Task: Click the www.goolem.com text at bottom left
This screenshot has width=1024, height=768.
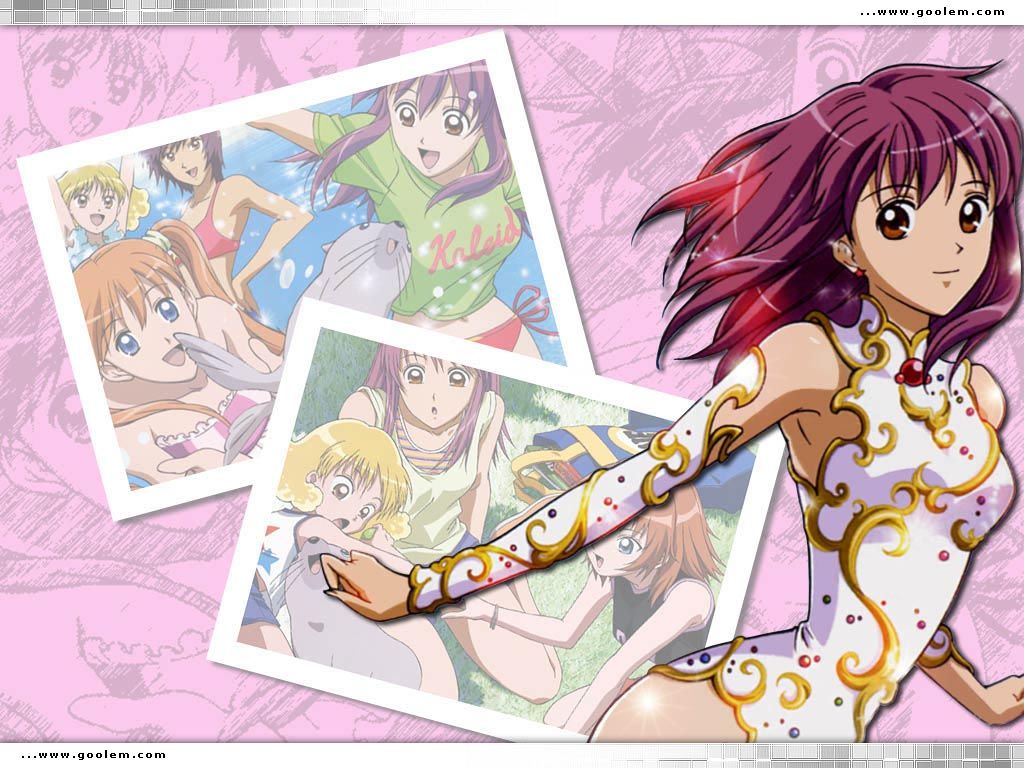Action: (93, 754)
